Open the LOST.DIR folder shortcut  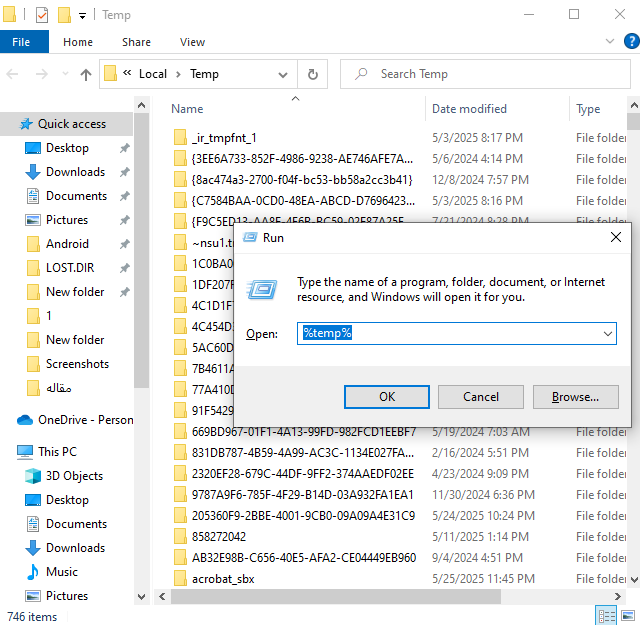(70, 268)
